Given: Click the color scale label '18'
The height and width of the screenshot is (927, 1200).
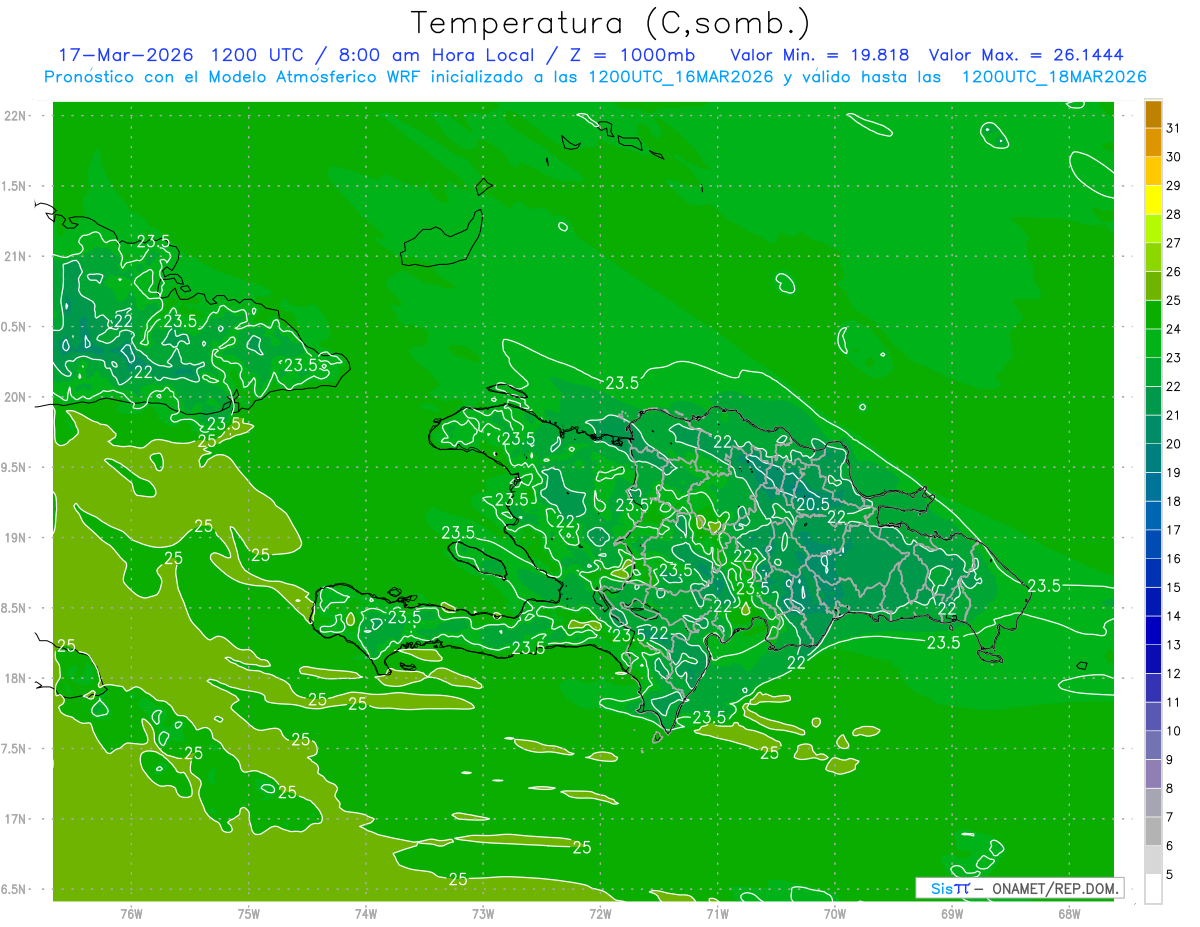Looking at the screenshot, I should [1174, 501].
